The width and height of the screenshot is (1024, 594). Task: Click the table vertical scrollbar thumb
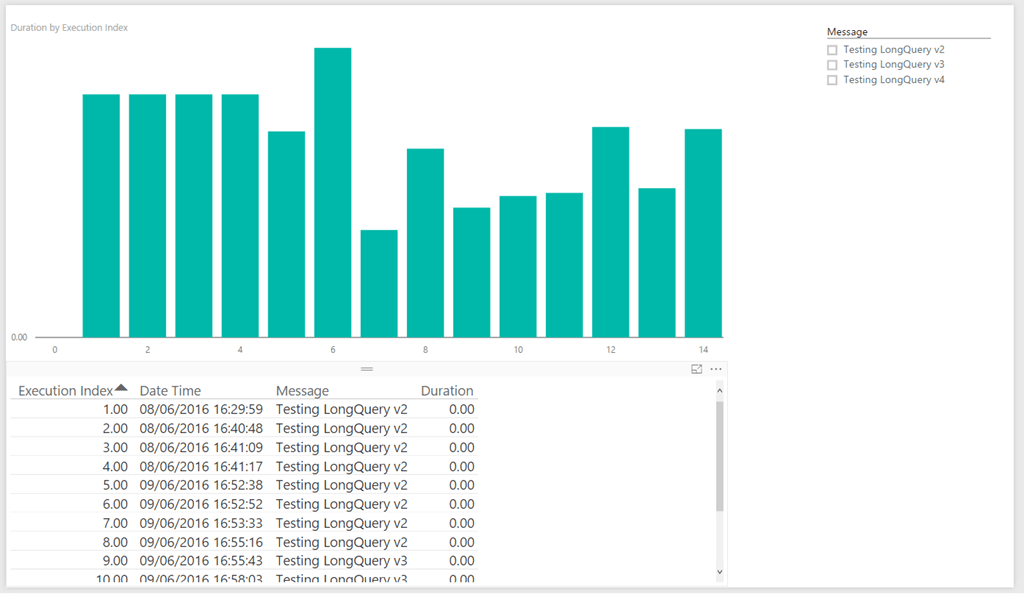720,456
